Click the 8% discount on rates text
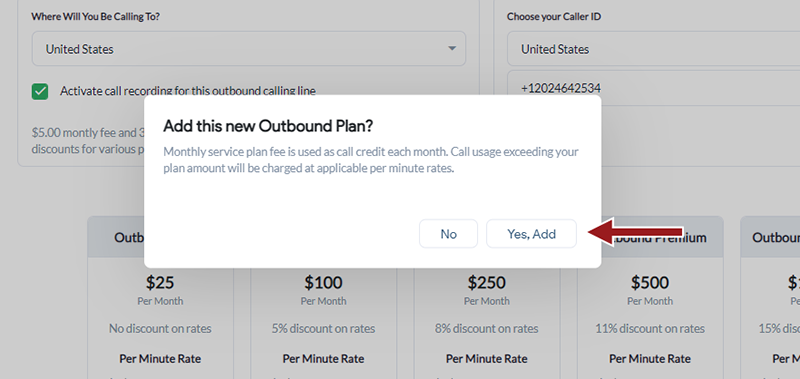 point(487,329)
